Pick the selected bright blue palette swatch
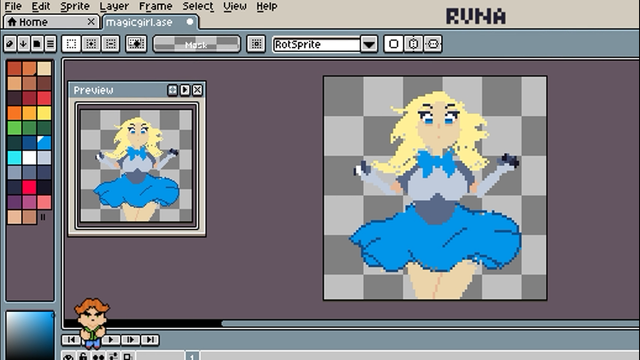The image size is (640, 360). [x=44, y=142]
